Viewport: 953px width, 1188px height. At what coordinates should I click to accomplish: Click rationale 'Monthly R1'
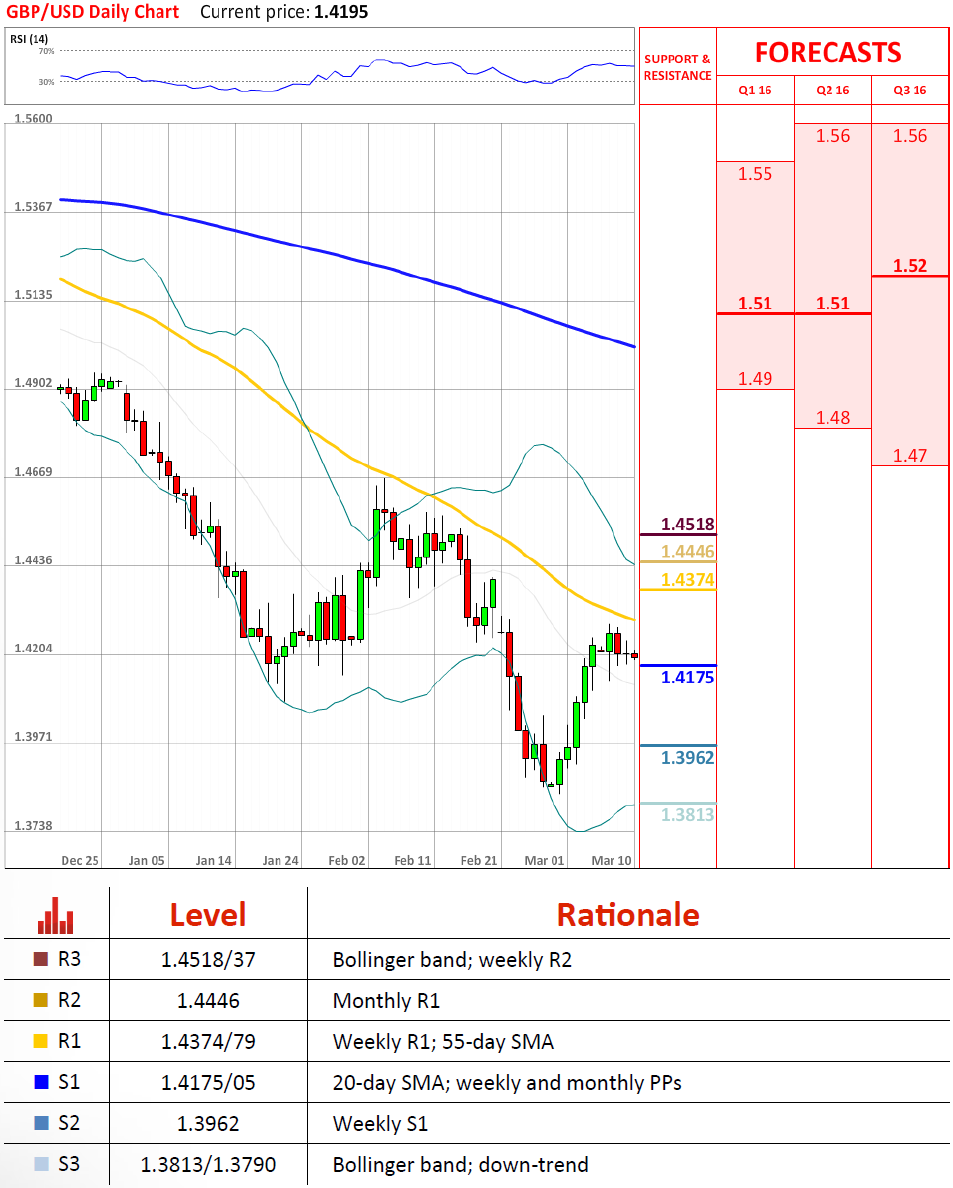386,1001
